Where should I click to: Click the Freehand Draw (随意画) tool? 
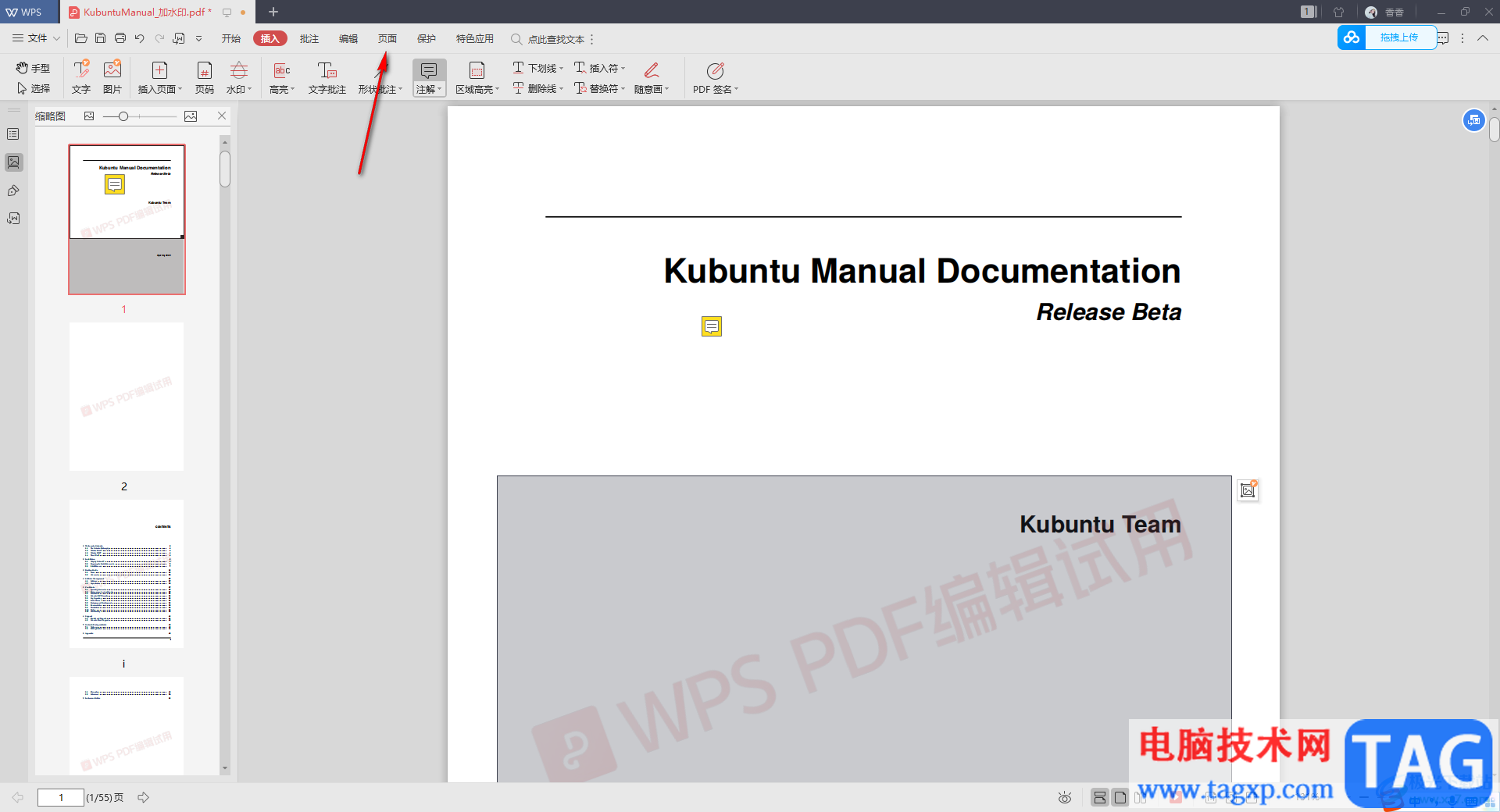pos(652,77)
